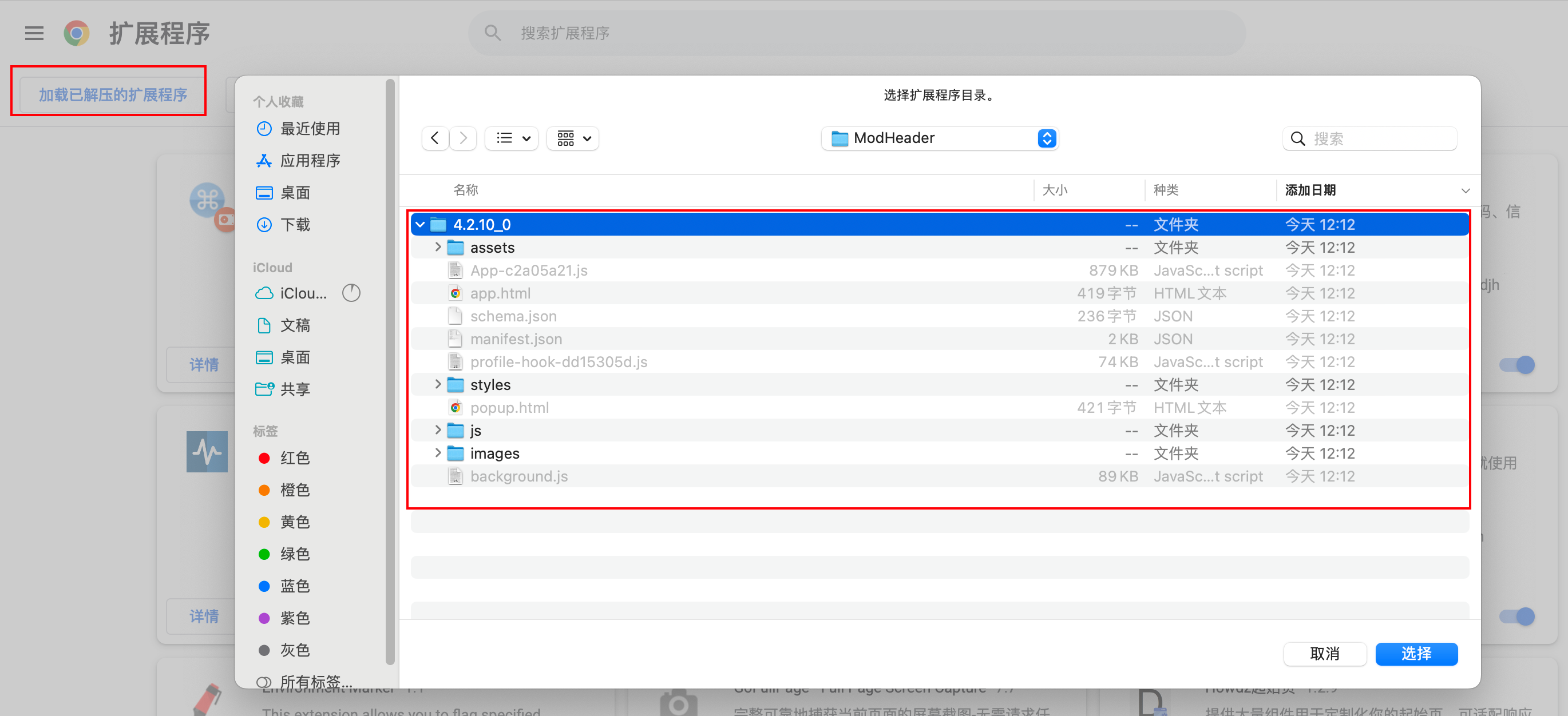Open the ModHeader folder path popup
The image size is (1568, 716).
coord(939,139)
